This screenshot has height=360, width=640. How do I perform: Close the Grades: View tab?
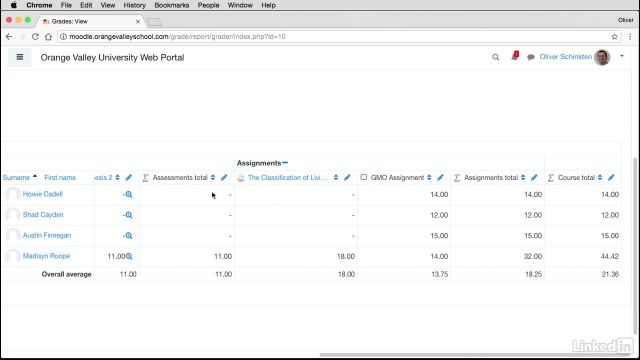(x=138, y=21)
